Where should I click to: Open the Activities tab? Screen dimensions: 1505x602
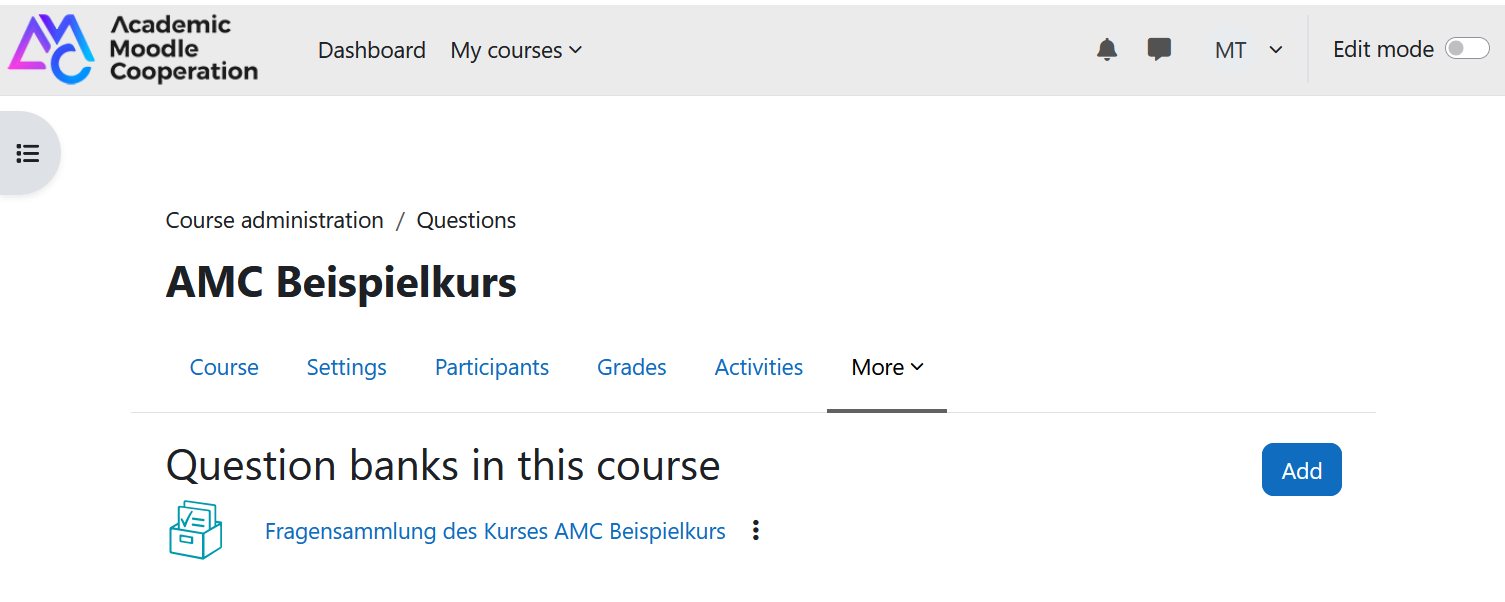coord(759,367)
